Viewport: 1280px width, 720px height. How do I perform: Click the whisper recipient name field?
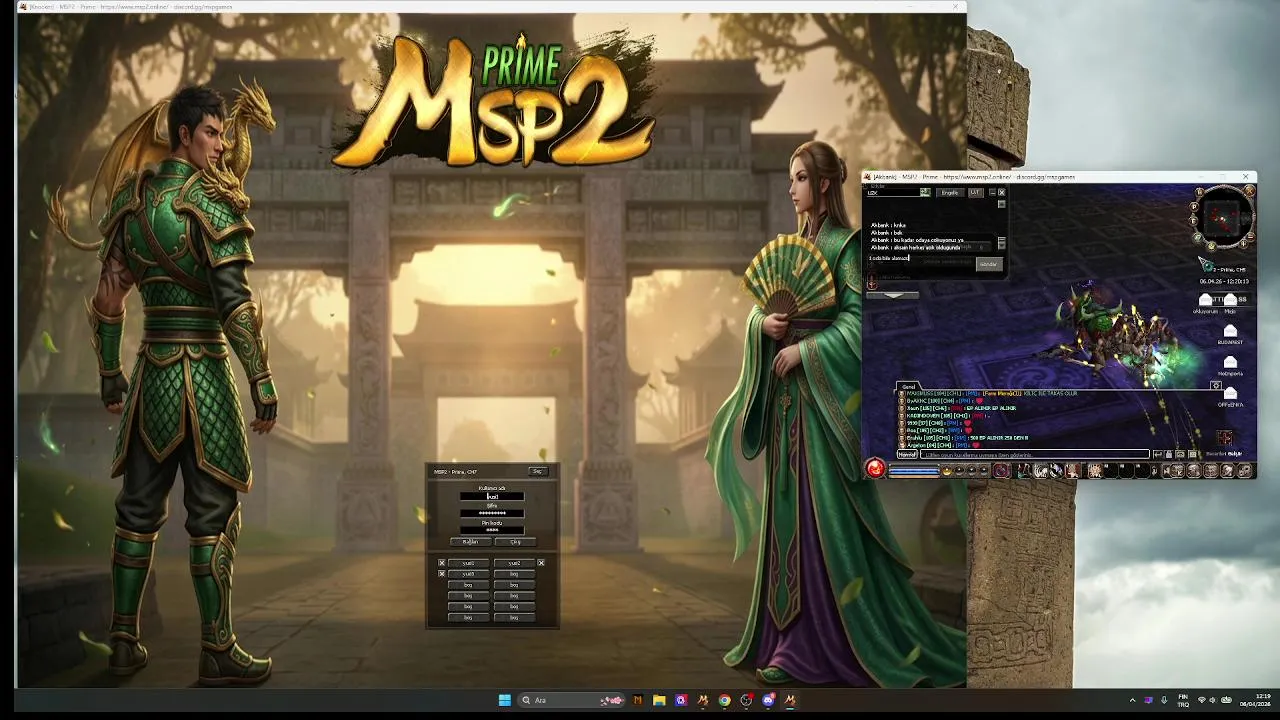point(894,193)
